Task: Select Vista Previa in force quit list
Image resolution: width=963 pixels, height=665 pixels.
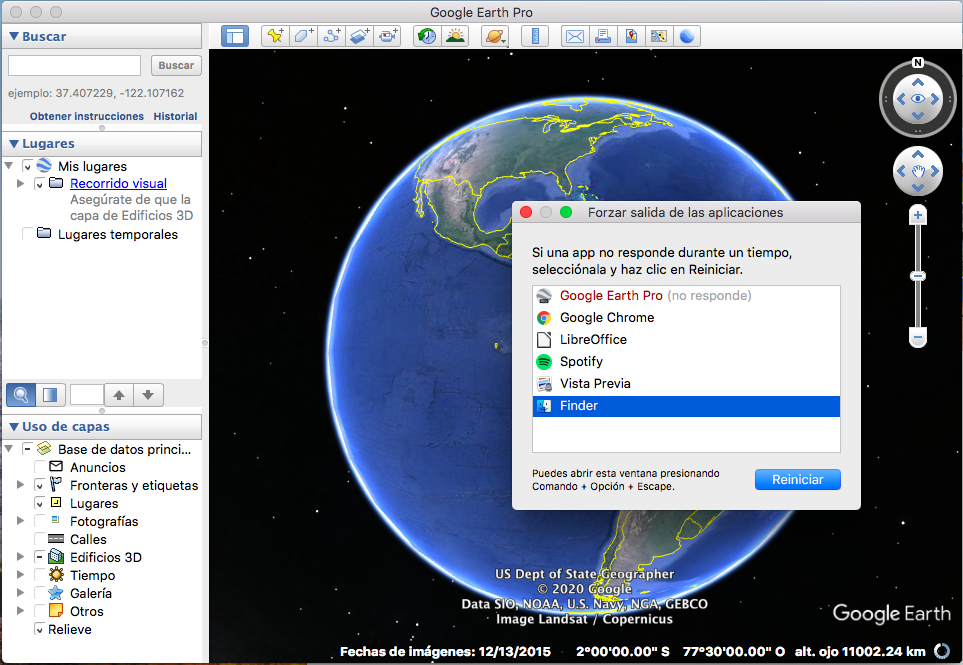Action: coord(686,384)
